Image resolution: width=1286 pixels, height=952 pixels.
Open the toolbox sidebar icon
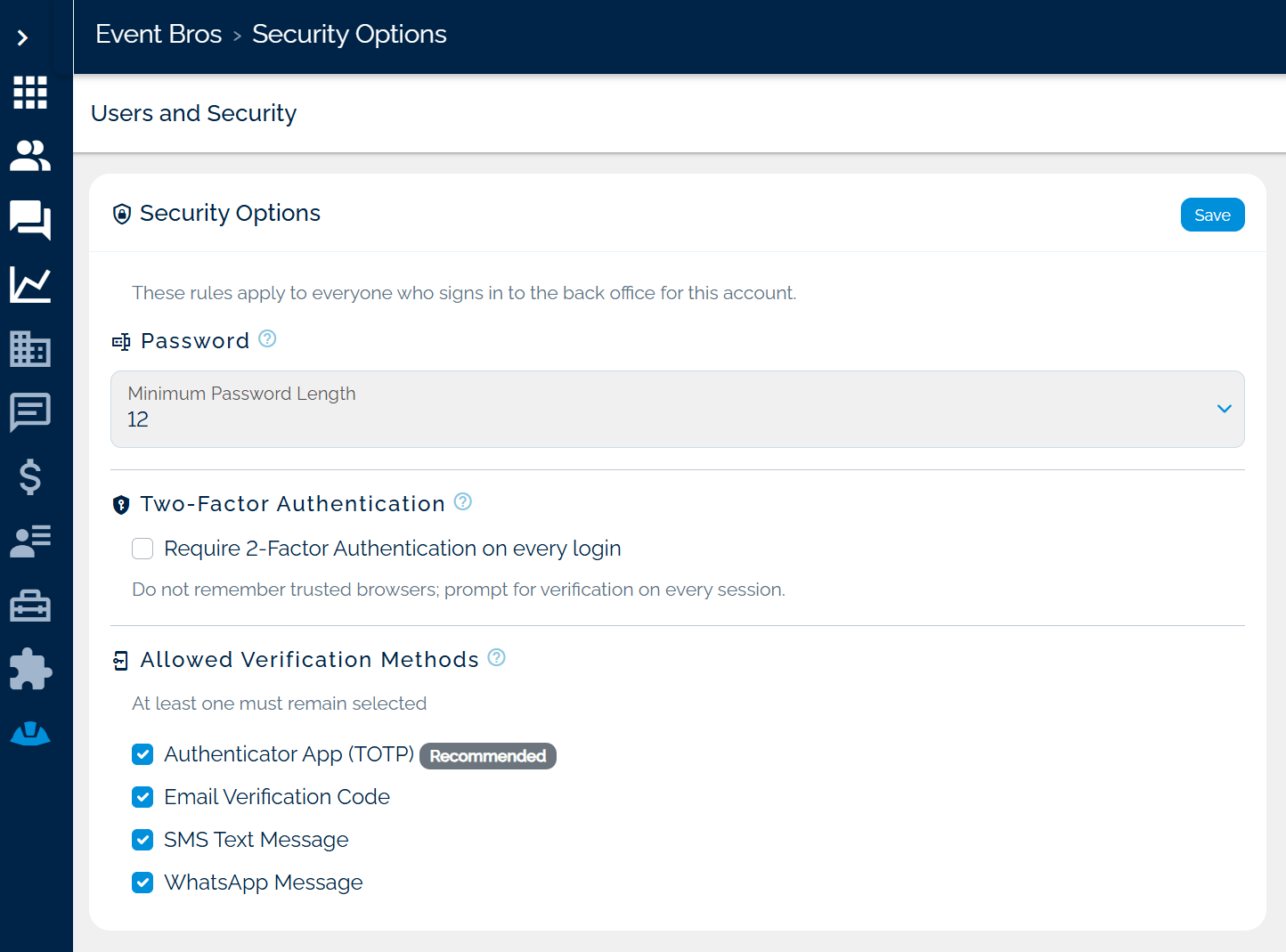click(x=30, y=606)
